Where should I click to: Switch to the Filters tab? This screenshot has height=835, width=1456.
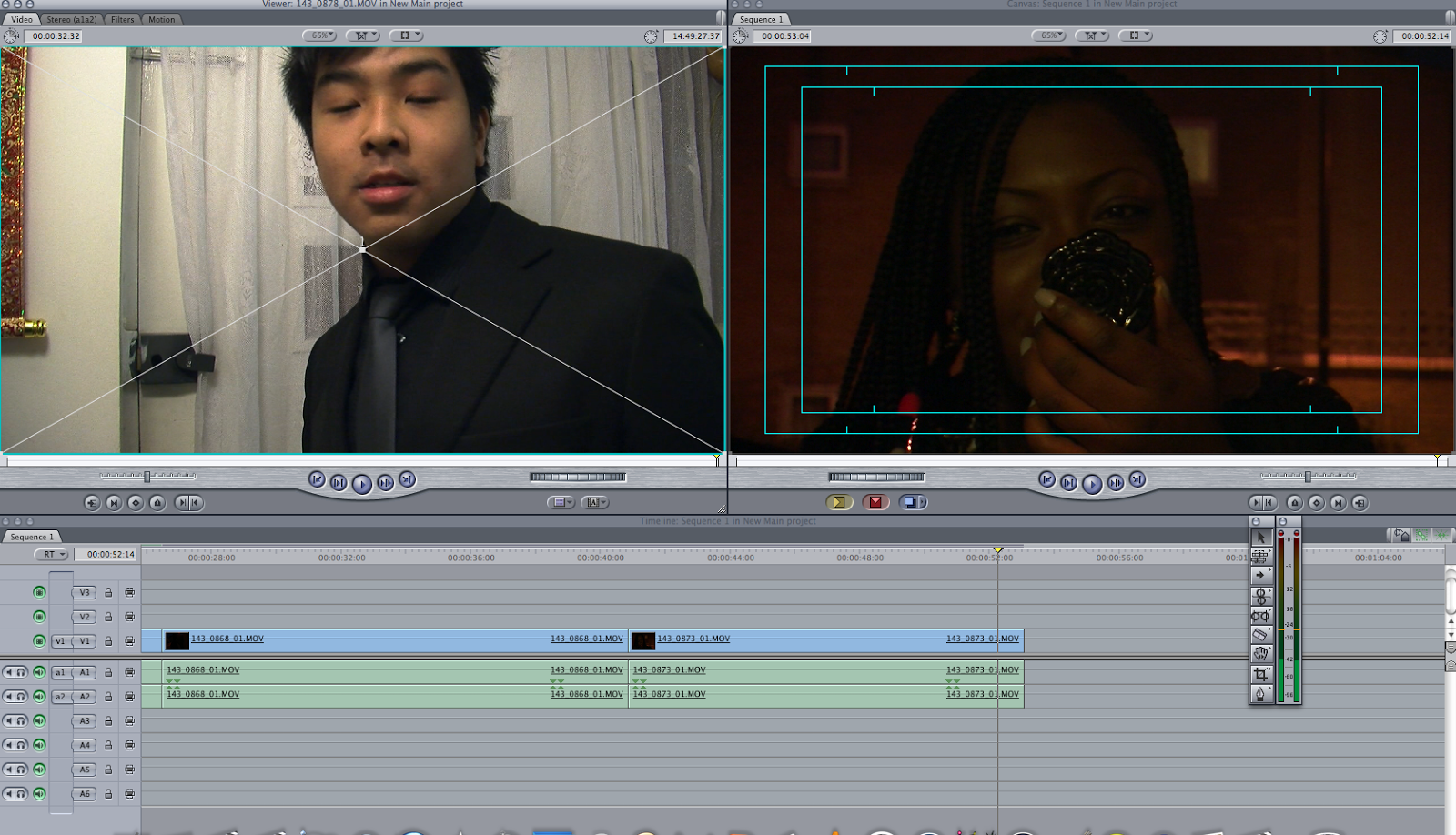121,19
